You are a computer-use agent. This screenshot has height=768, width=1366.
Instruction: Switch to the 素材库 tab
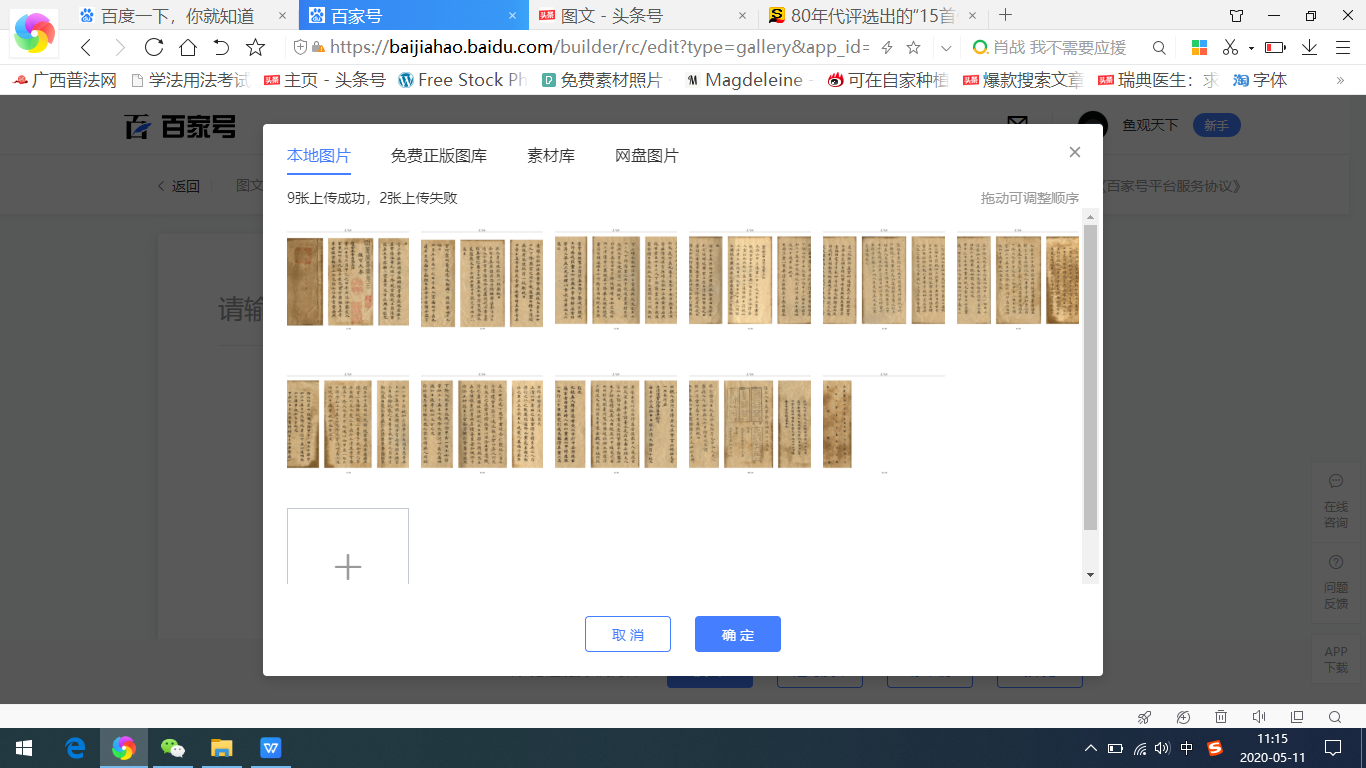[x=551, y=155]
